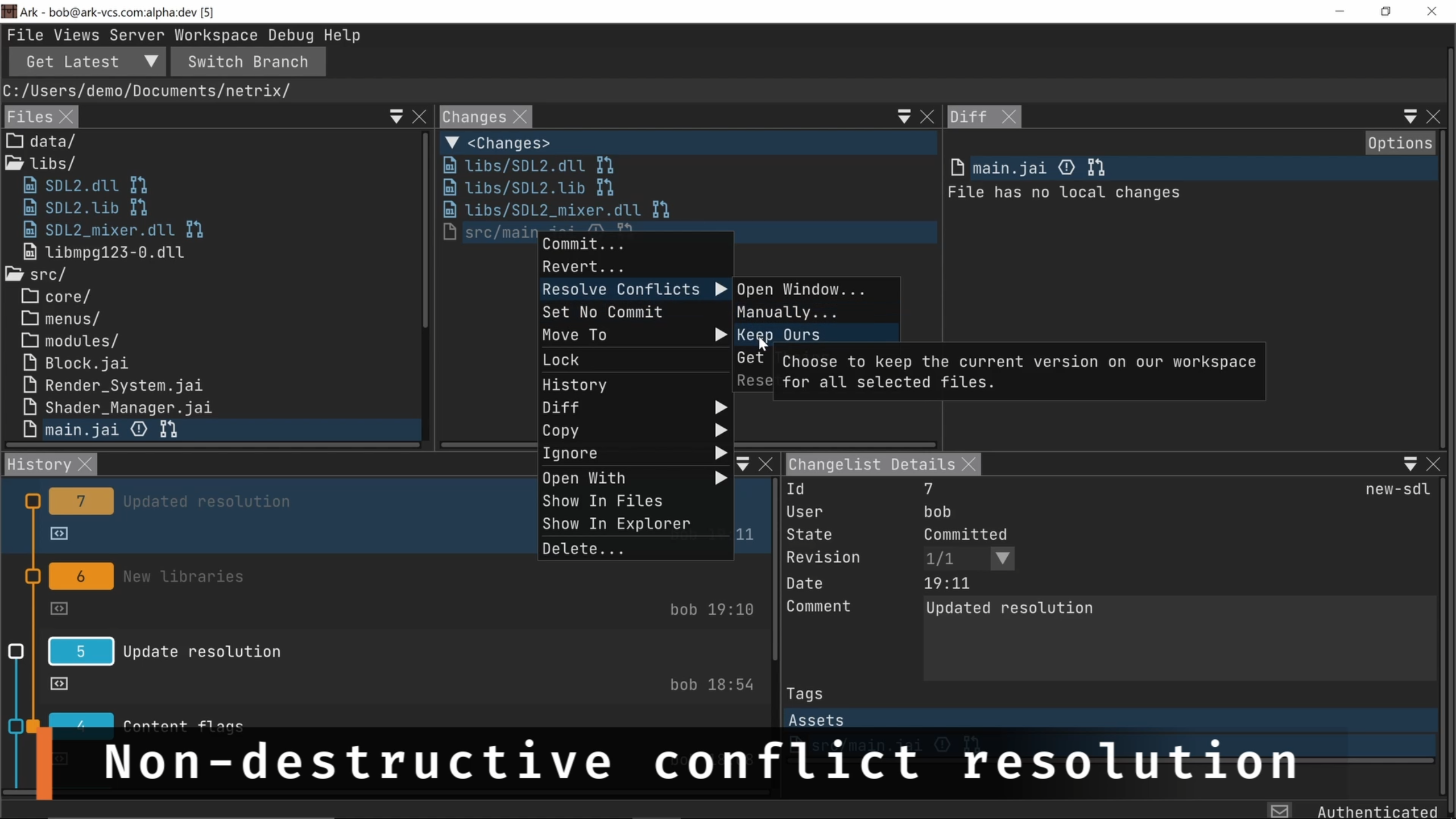The image size is (1456, 819).
Task: Choose Keep Ours in the Resolve Conflicts submenu
Action: coord(778,334)
